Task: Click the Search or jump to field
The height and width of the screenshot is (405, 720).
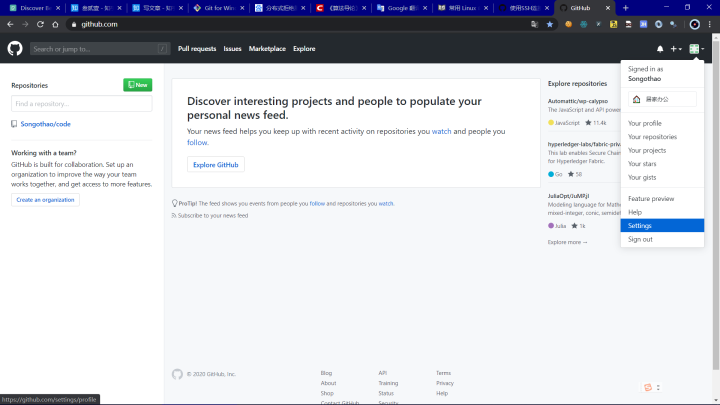Action: [x=100, y=49]
